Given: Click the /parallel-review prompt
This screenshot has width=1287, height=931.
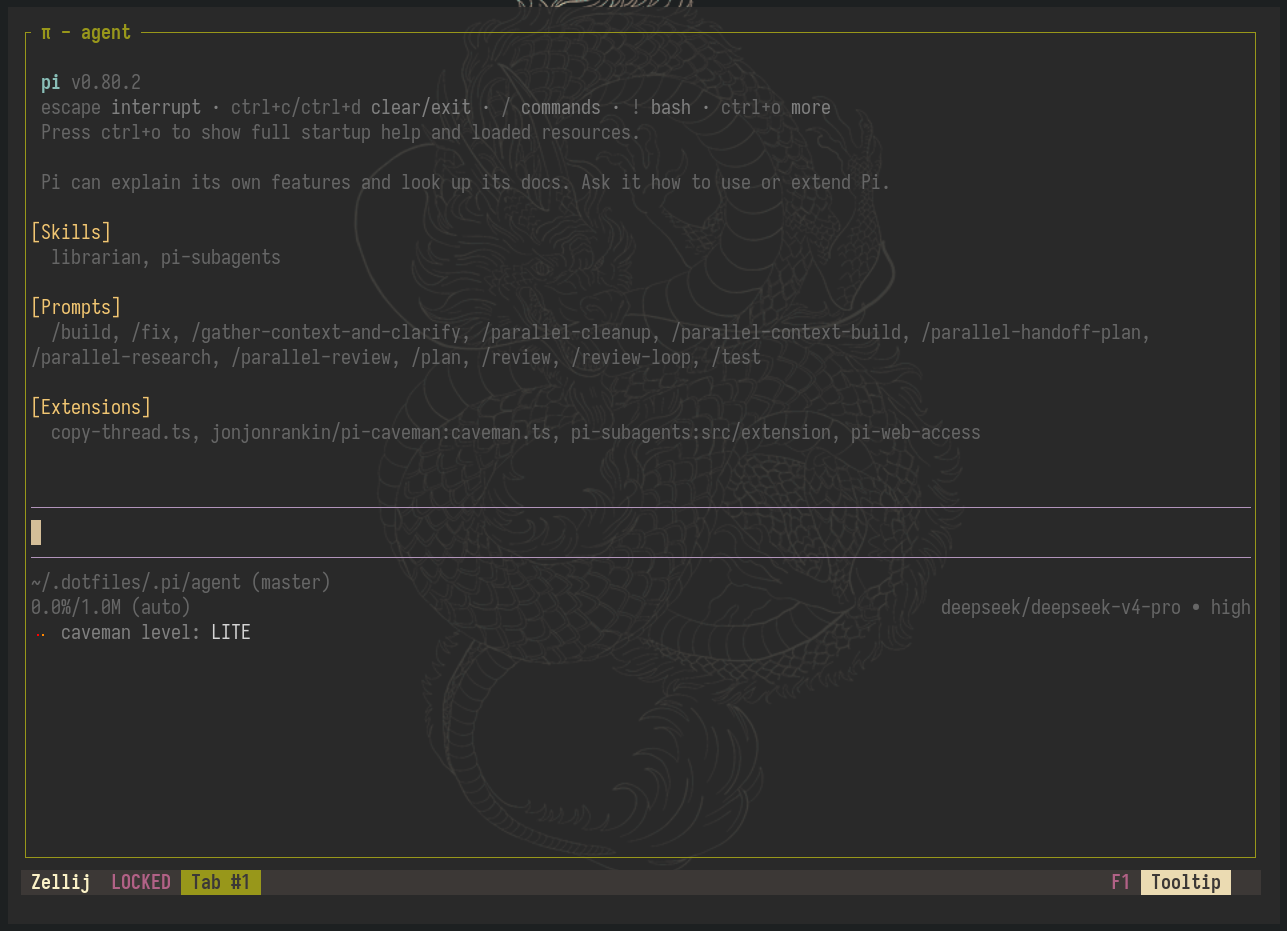Looking at the screenshot, I should point(311,357).
